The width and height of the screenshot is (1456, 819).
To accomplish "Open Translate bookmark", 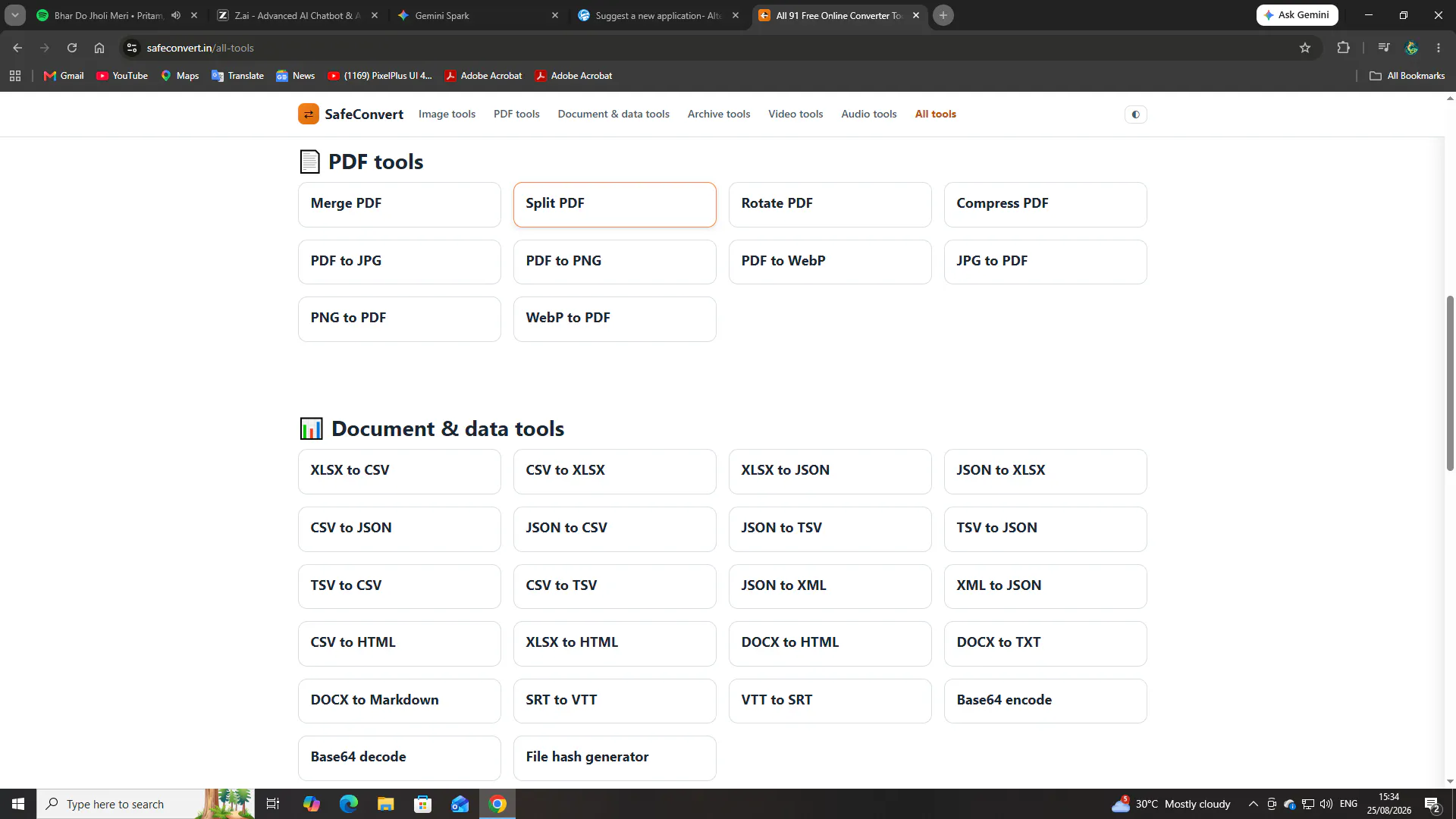I will [x=237, y=76].
